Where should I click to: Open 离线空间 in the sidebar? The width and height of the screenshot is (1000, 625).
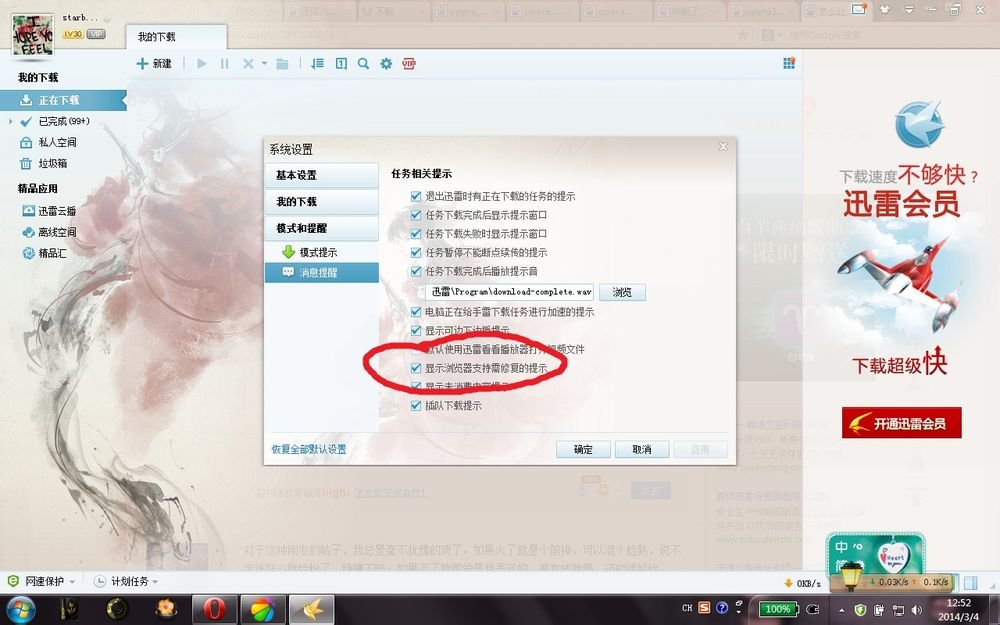[x=57, y=232]
